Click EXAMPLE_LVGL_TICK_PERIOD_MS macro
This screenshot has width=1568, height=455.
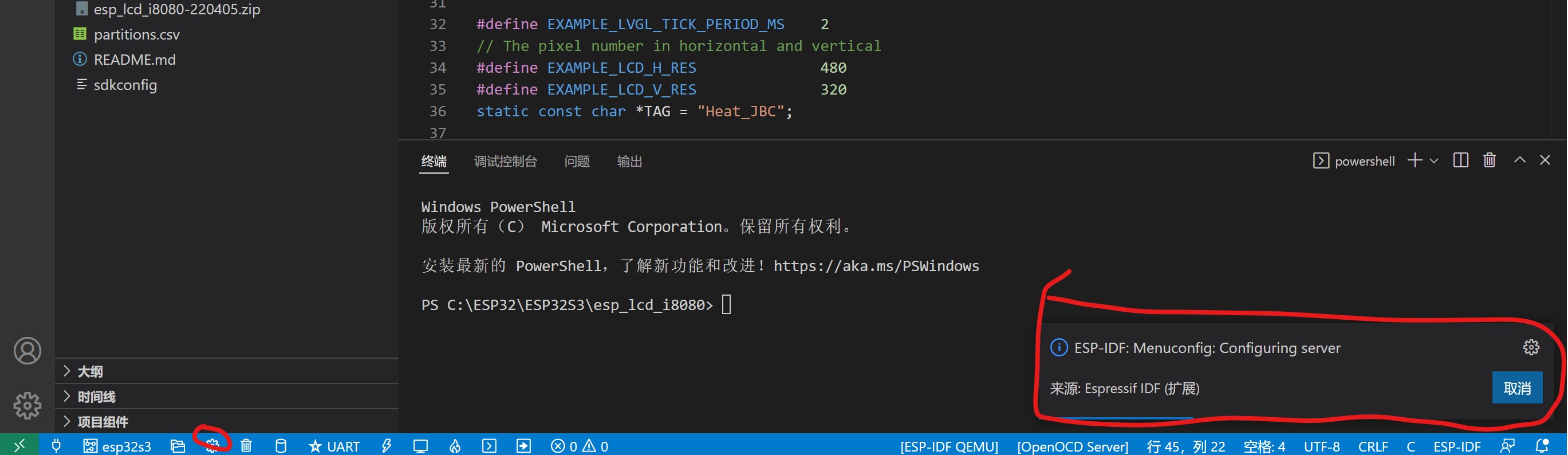(665, 25)
